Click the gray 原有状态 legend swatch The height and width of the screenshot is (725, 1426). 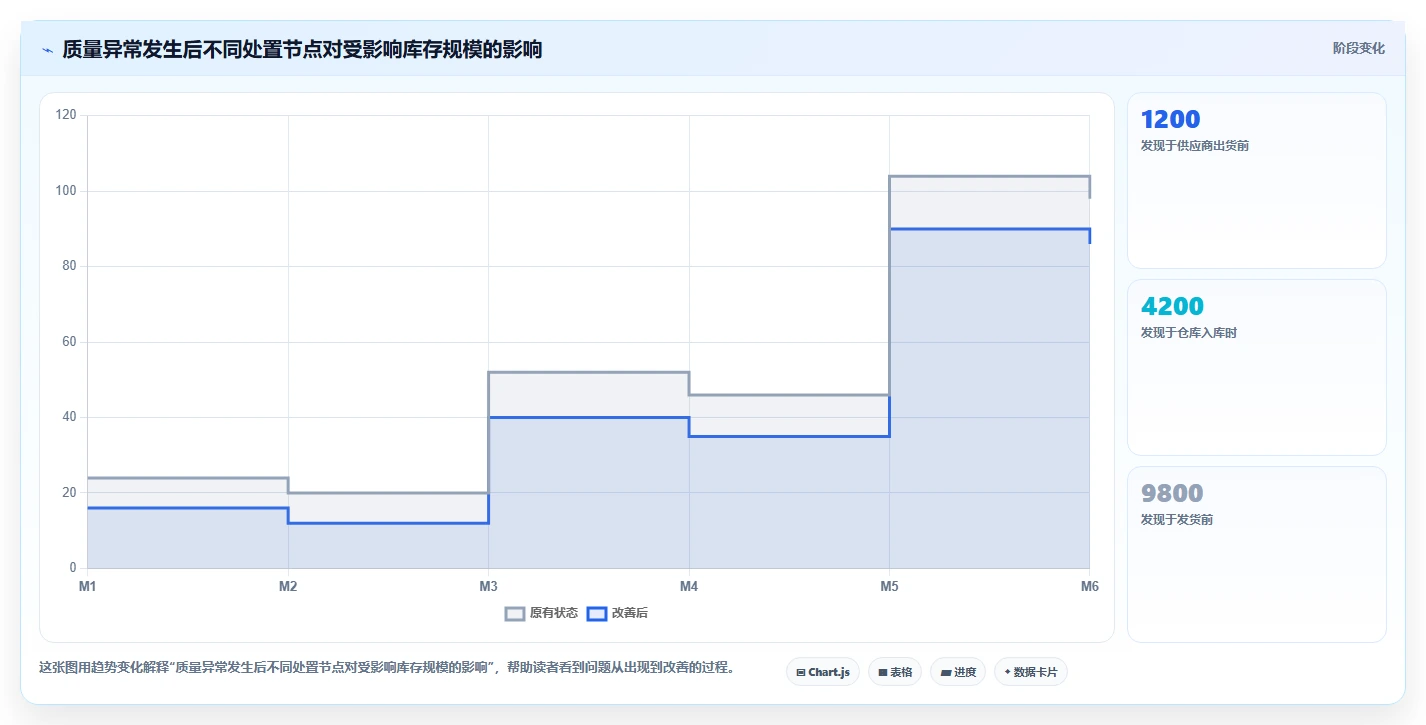click(515, 613)
